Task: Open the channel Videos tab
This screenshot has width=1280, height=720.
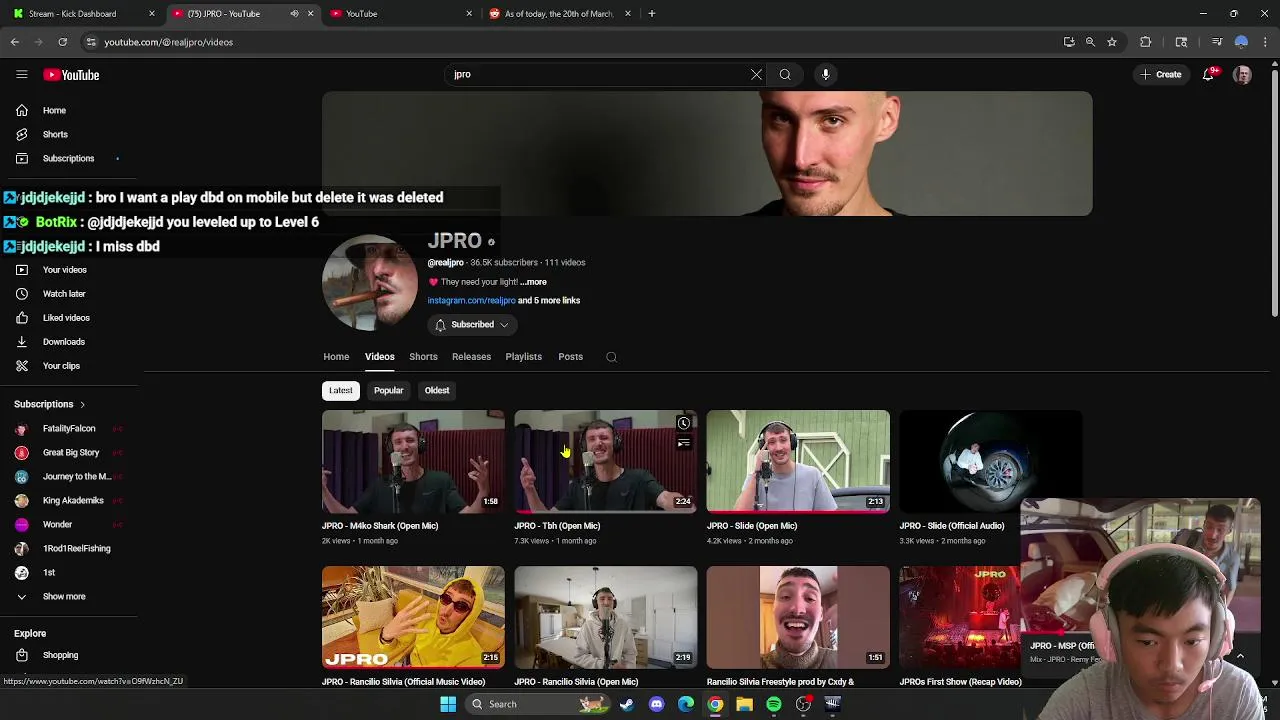Action: (379, 357)
